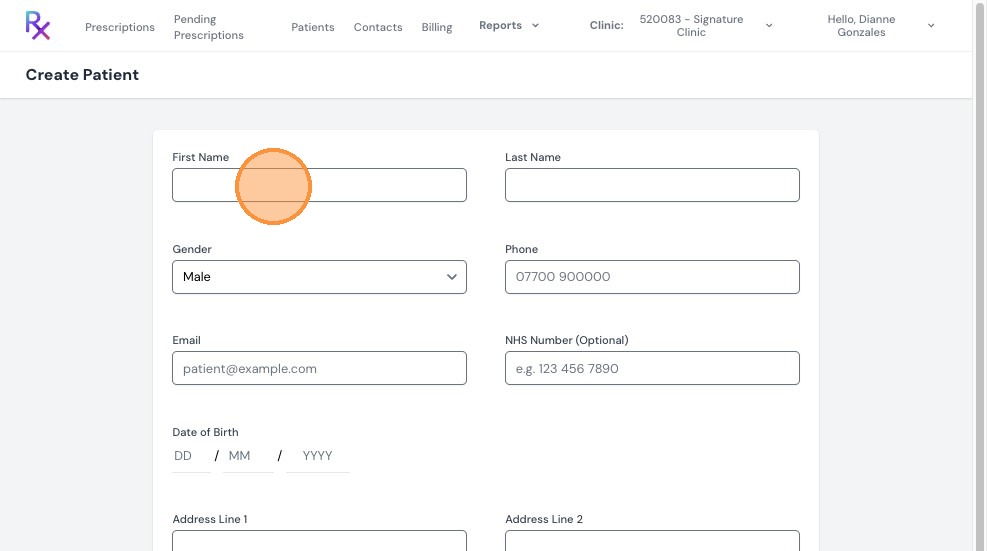Viewport: 987px width, 551px height.
Task: Open the Reports dropdown menu
Action: (509, 25)
